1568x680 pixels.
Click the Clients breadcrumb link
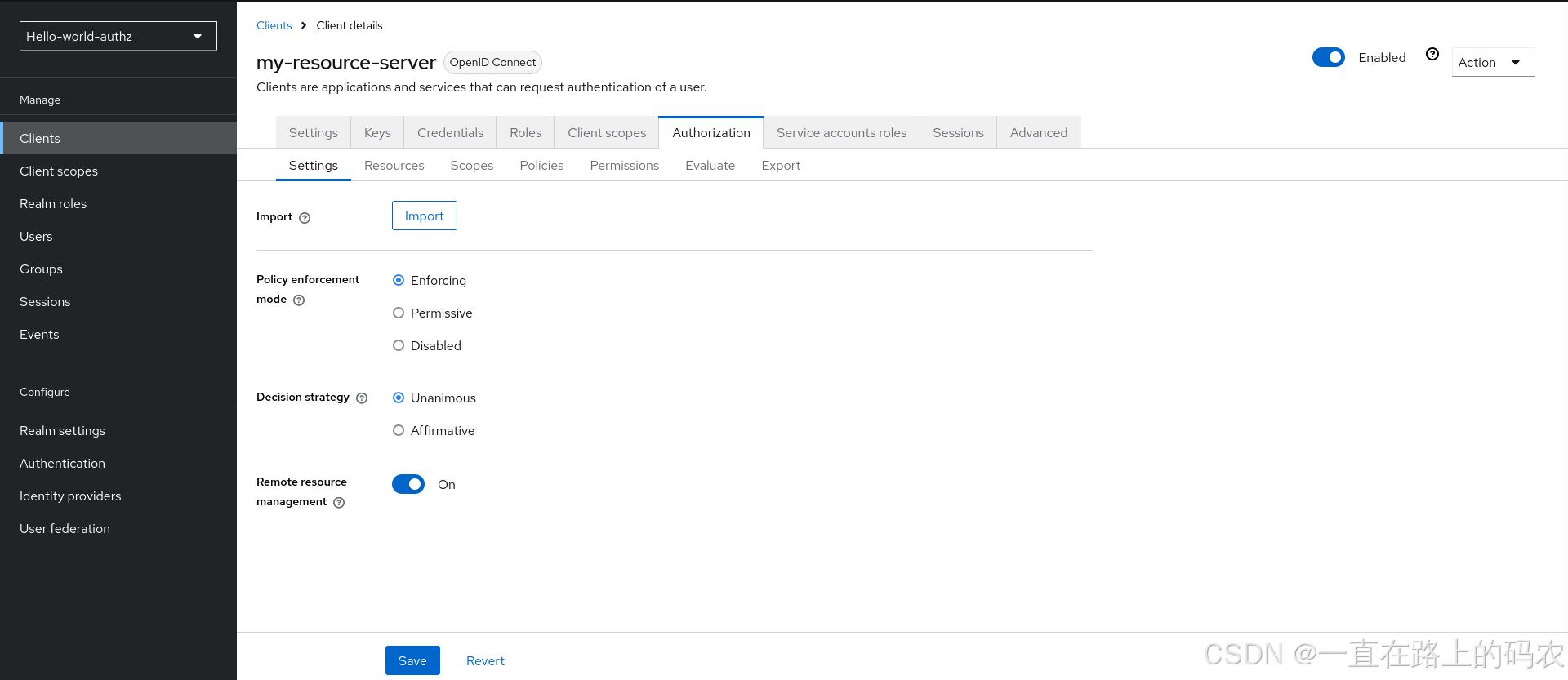274,25
